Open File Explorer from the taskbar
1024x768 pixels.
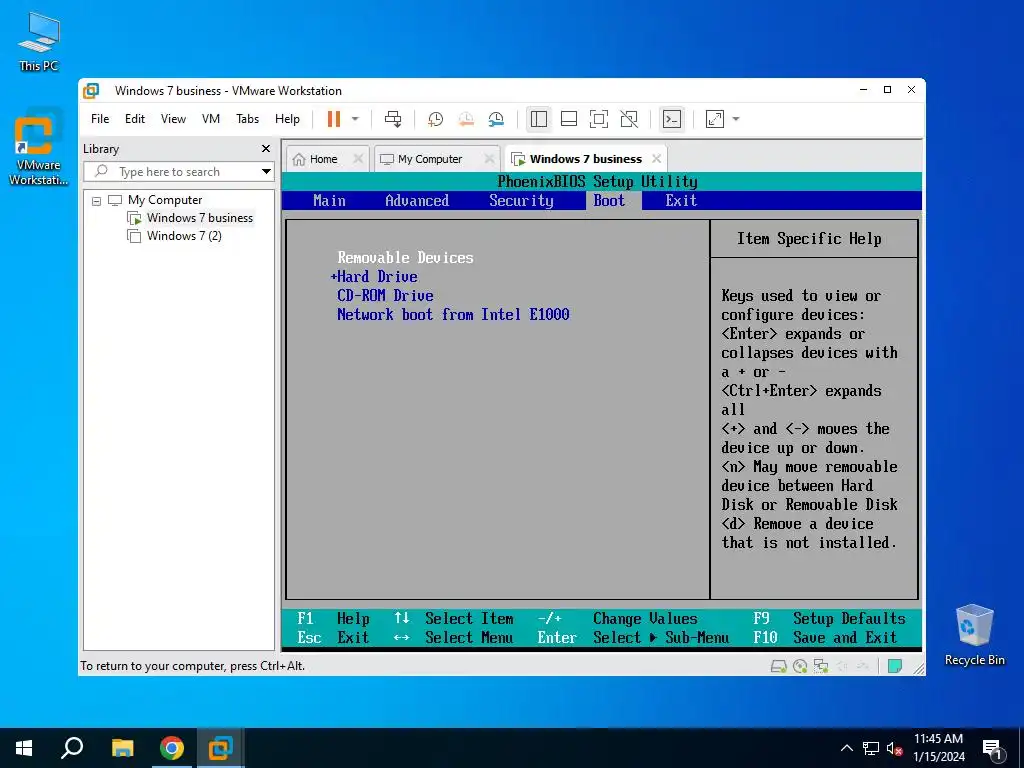pos(122,748)
